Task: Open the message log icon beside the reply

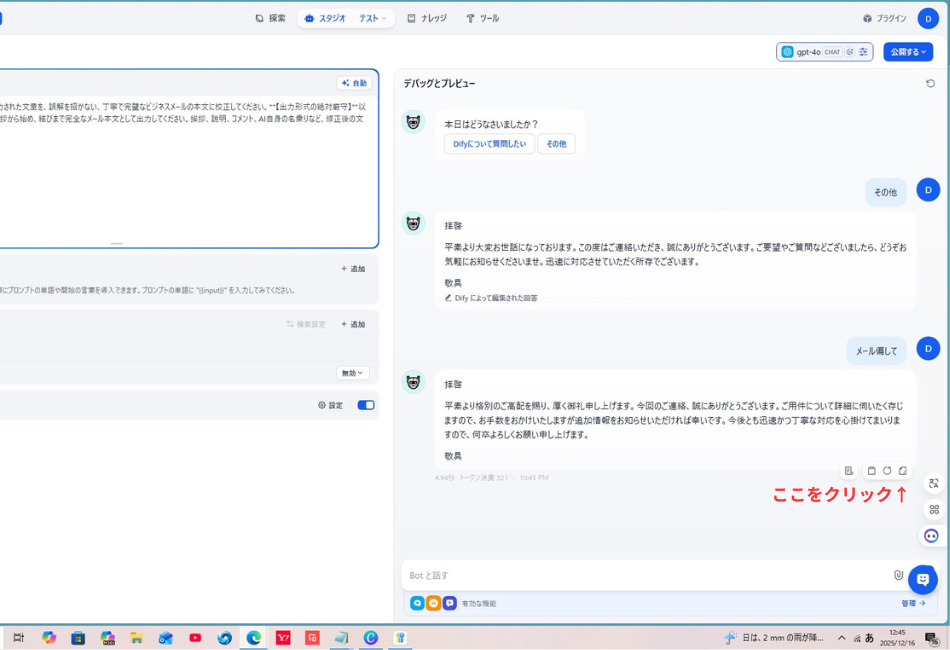Action: pos(849,470)
